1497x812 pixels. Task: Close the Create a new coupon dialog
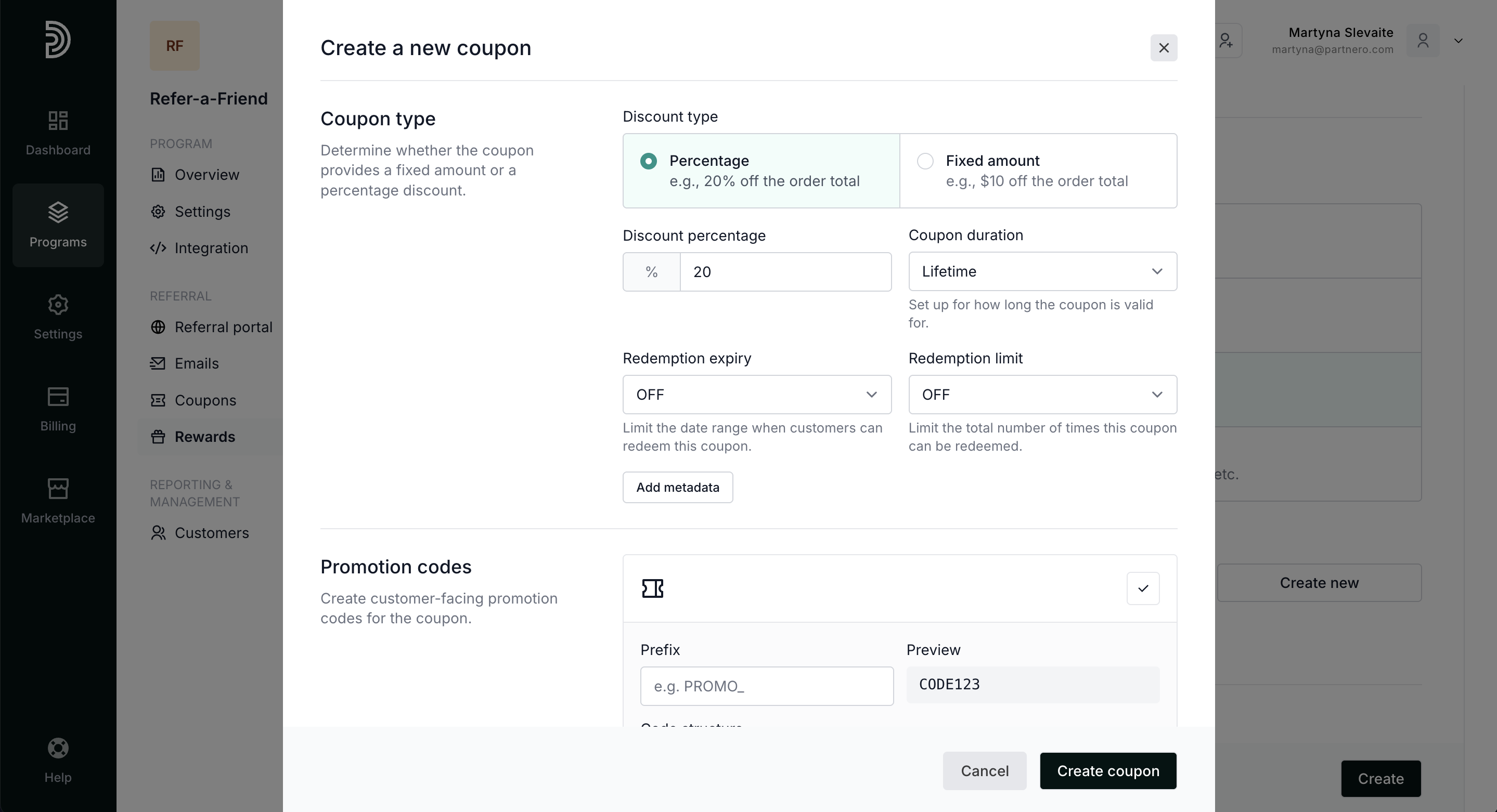click(1164, 48)
